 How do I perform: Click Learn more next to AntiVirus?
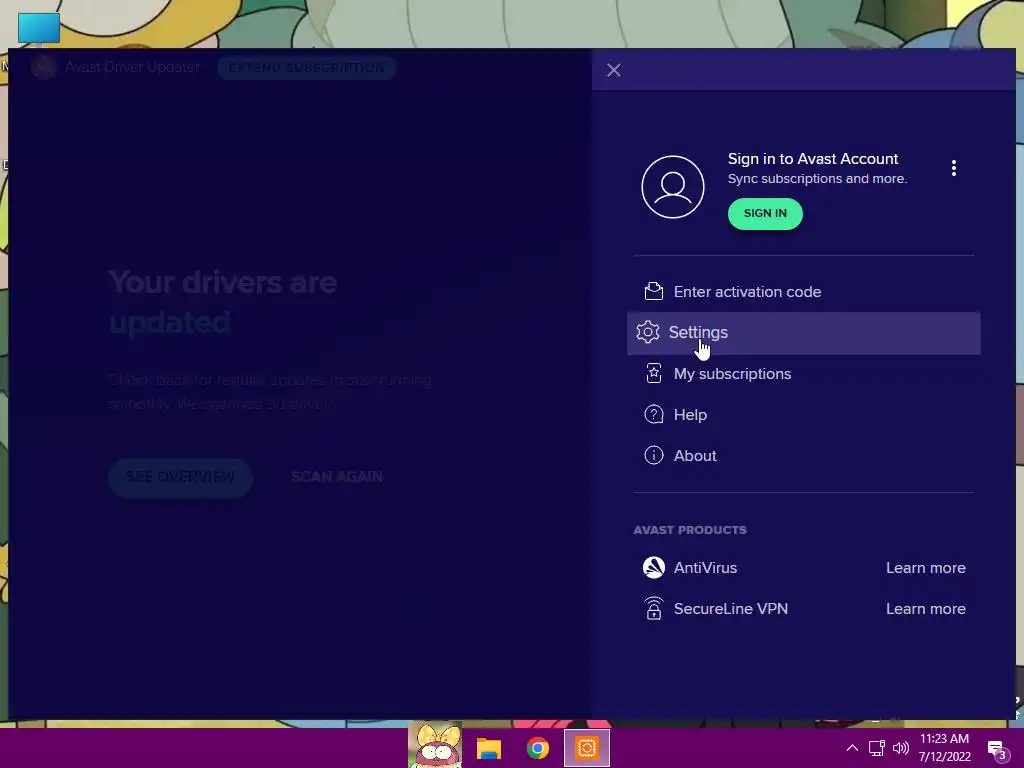(x=925, y=568)
